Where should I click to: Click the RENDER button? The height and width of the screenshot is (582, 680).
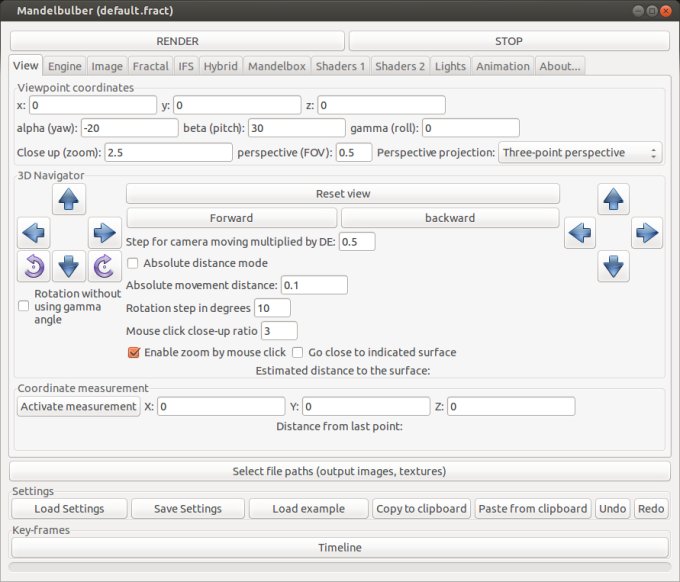point(177,41)
